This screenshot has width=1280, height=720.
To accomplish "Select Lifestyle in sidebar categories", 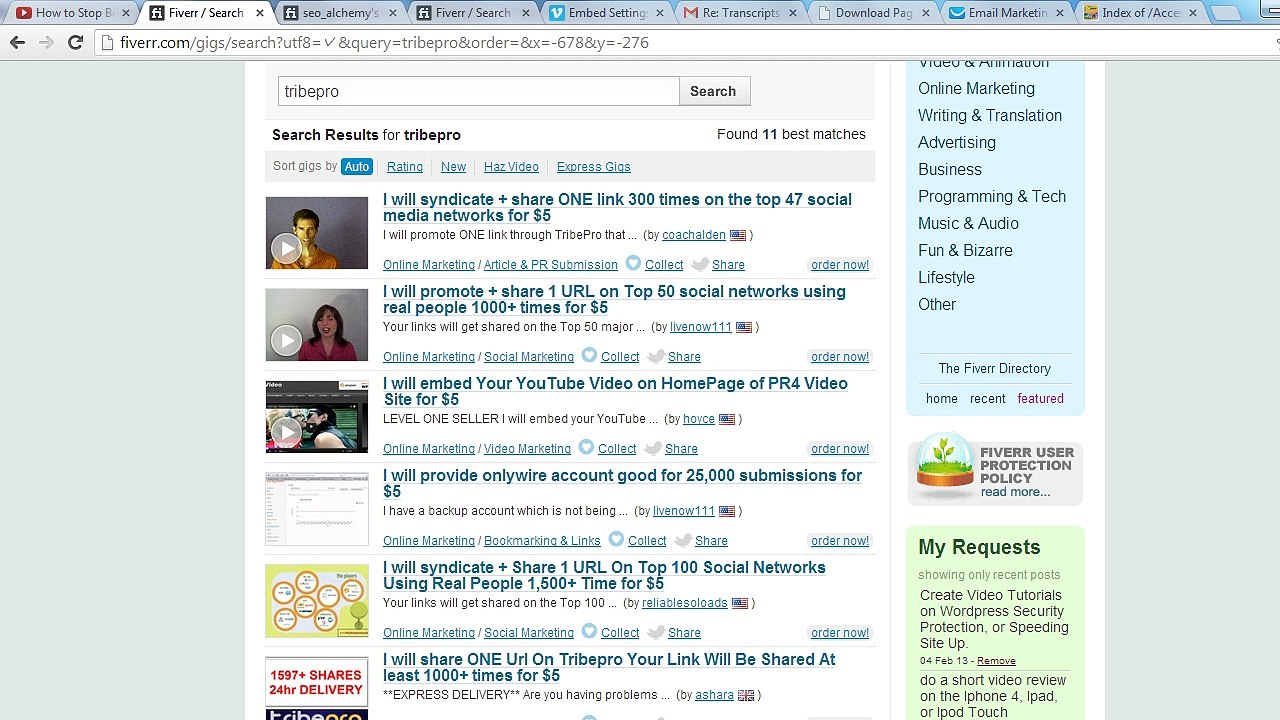I will click(x=946, y=277).
